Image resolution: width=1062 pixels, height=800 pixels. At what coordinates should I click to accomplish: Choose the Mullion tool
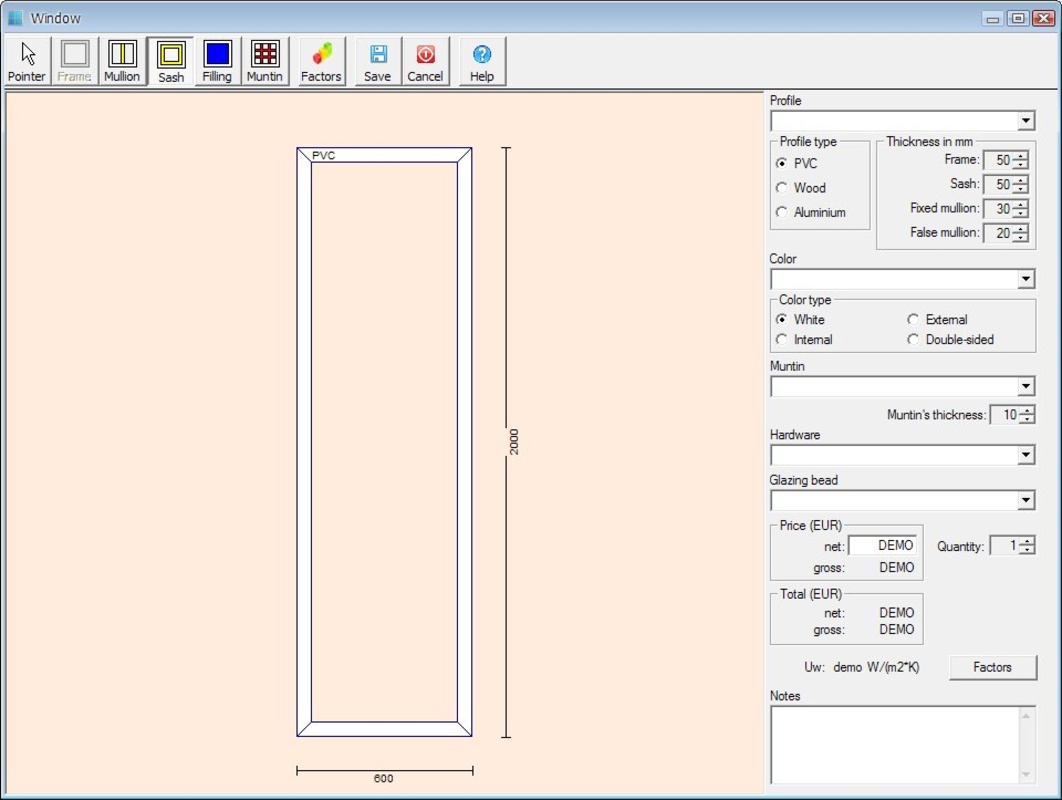click(x=122, y=61)
